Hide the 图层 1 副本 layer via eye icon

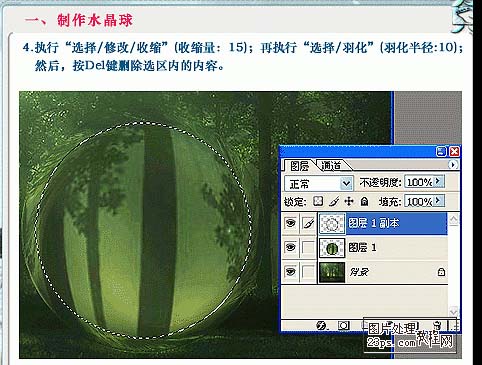(x=291, y=223)
